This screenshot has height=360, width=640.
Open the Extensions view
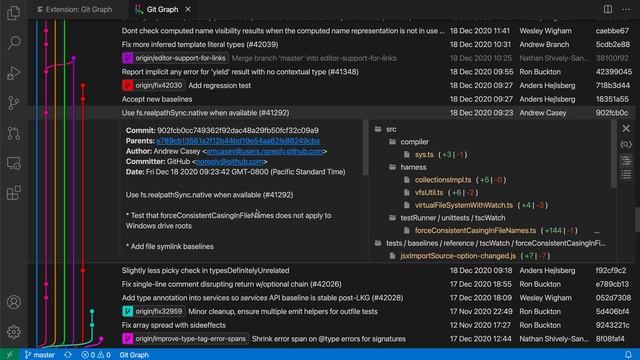(13, 193)
